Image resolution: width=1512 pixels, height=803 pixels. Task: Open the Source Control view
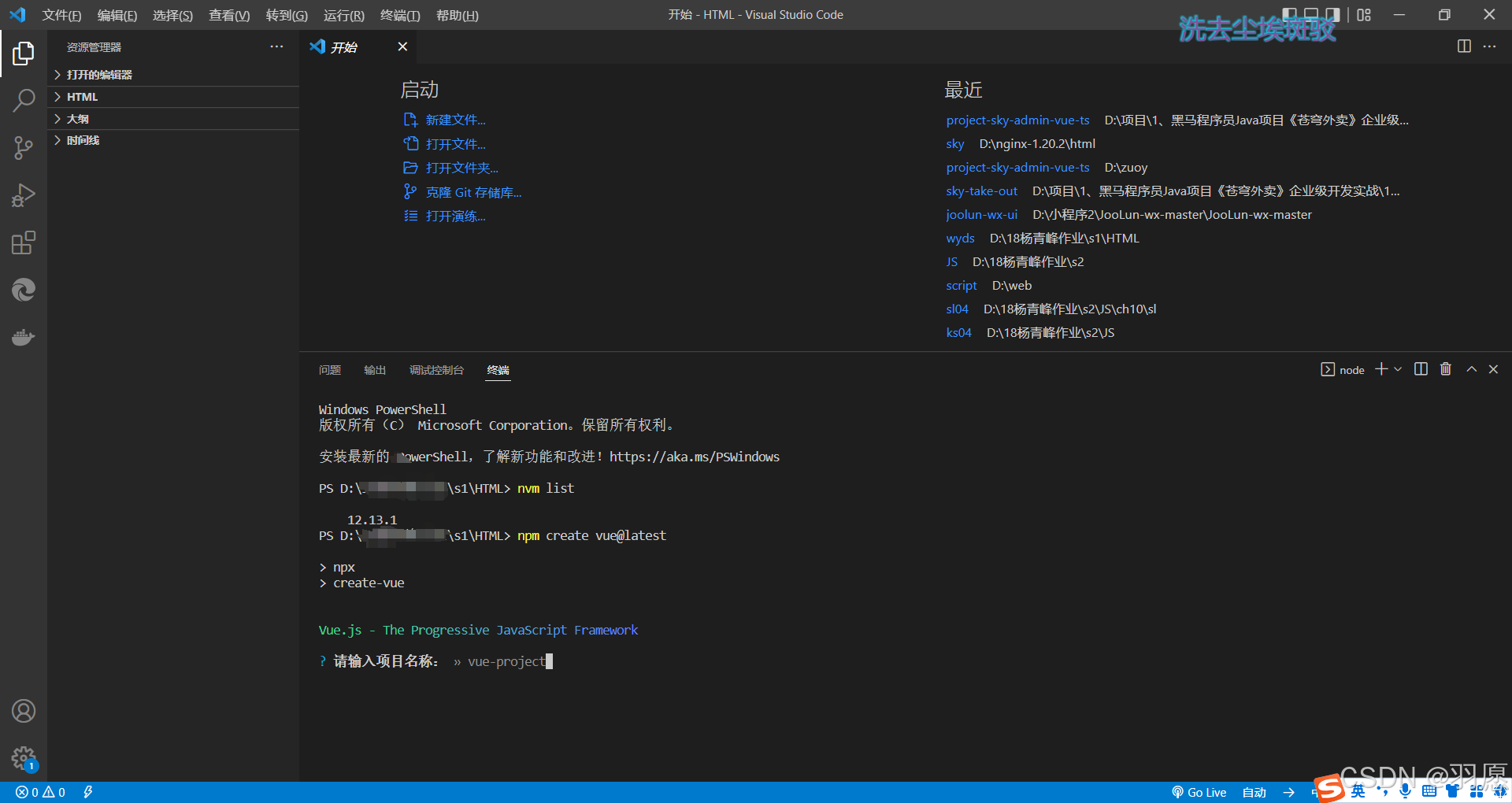24,148
